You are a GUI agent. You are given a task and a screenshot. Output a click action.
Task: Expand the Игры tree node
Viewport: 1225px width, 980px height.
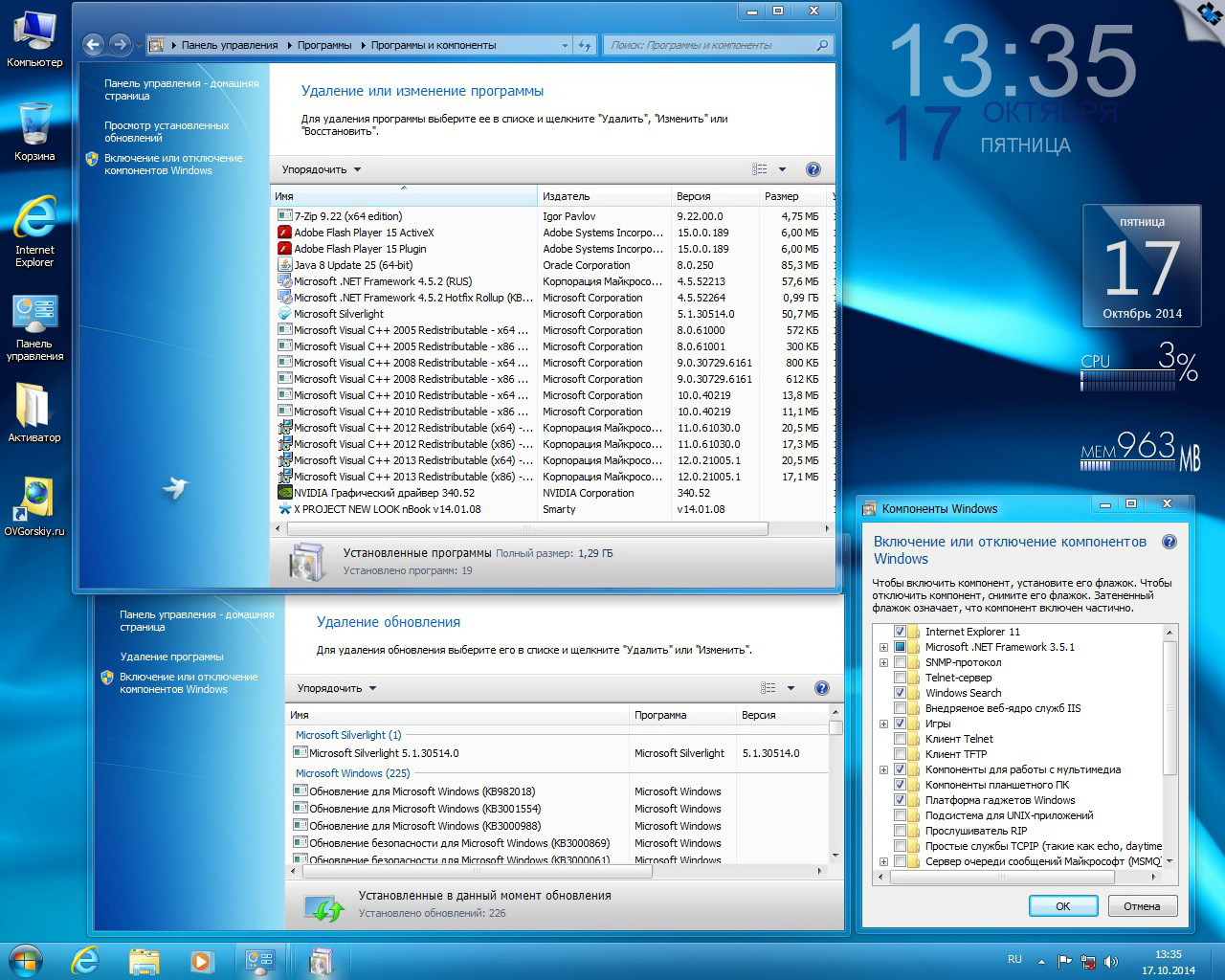tap(883, 724)
